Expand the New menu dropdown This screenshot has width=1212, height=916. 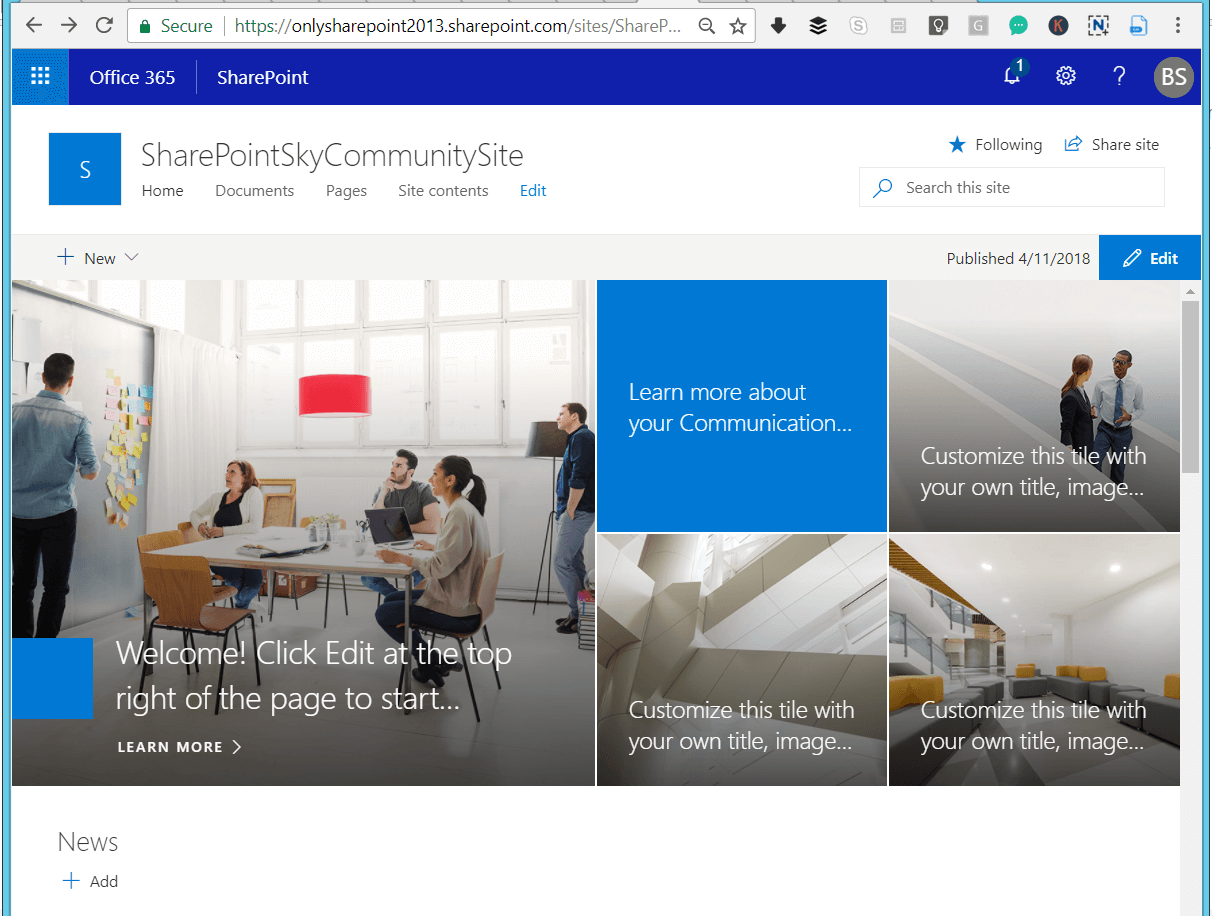pyautogui.click(x=131, y=257)
